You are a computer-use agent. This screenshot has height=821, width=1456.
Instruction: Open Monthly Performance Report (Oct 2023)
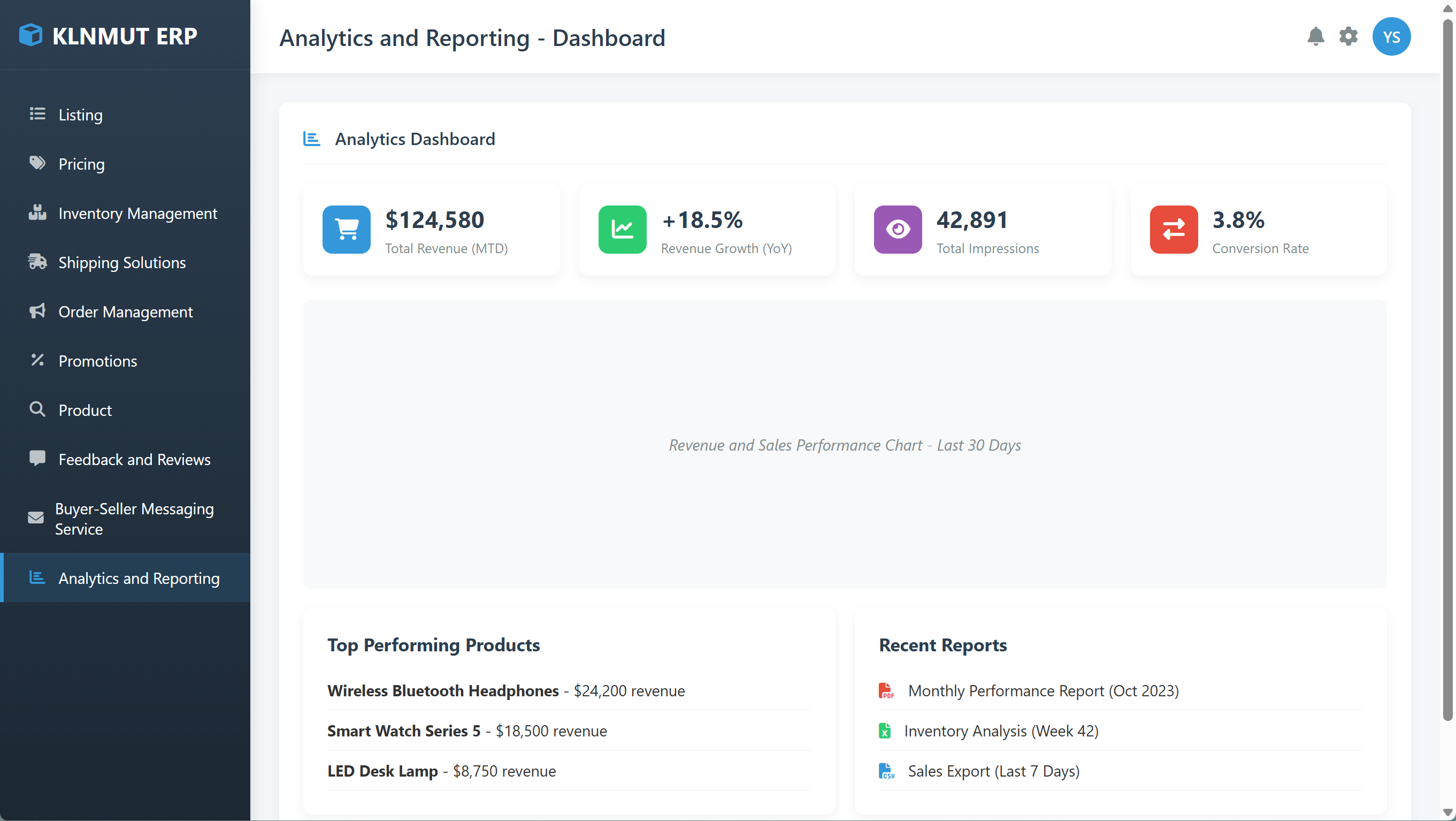click(x=1043, y=690)
